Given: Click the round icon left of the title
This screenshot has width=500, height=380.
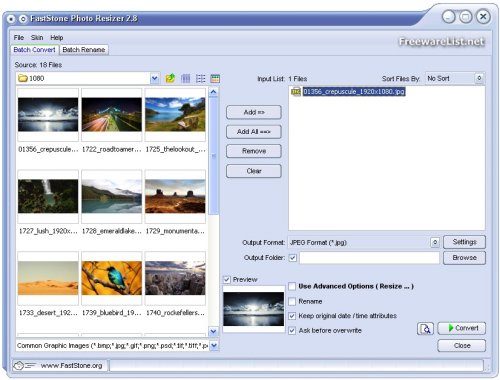Looking at the screenshot, I should pos(23,19).
